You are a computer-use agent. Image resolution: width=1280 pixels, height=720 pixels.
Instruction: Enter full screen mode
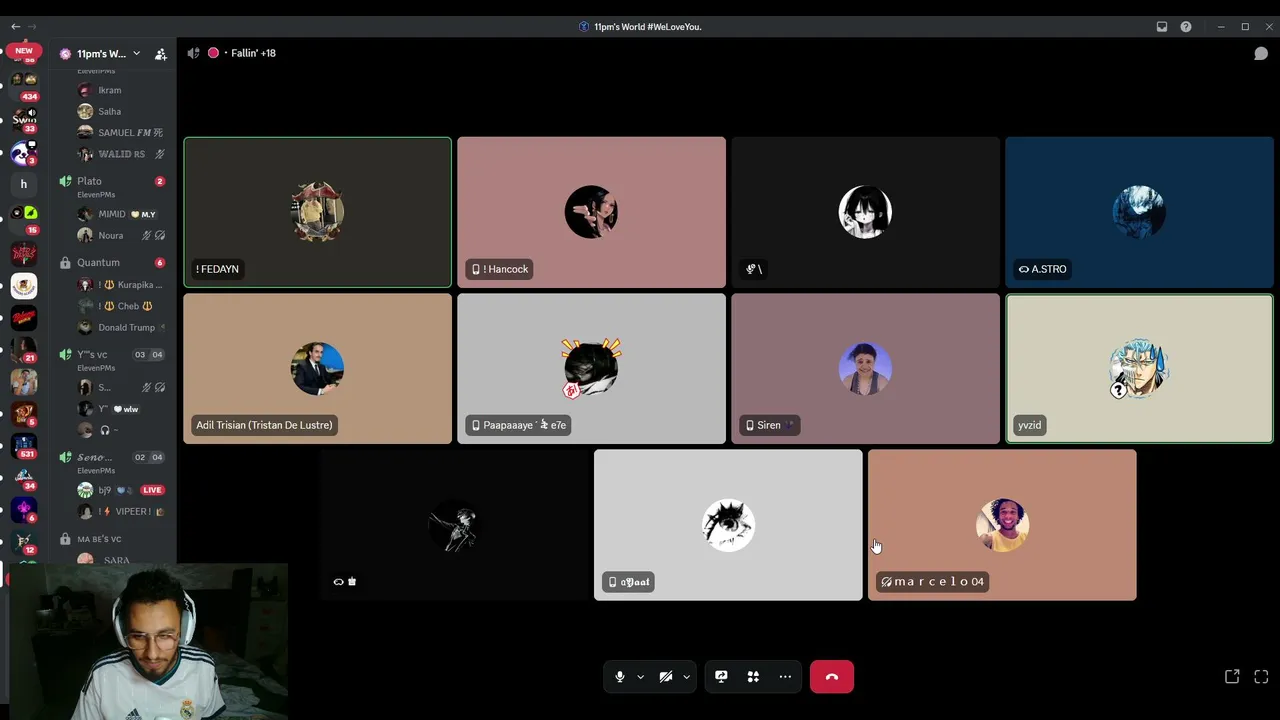click(1261, 677)
